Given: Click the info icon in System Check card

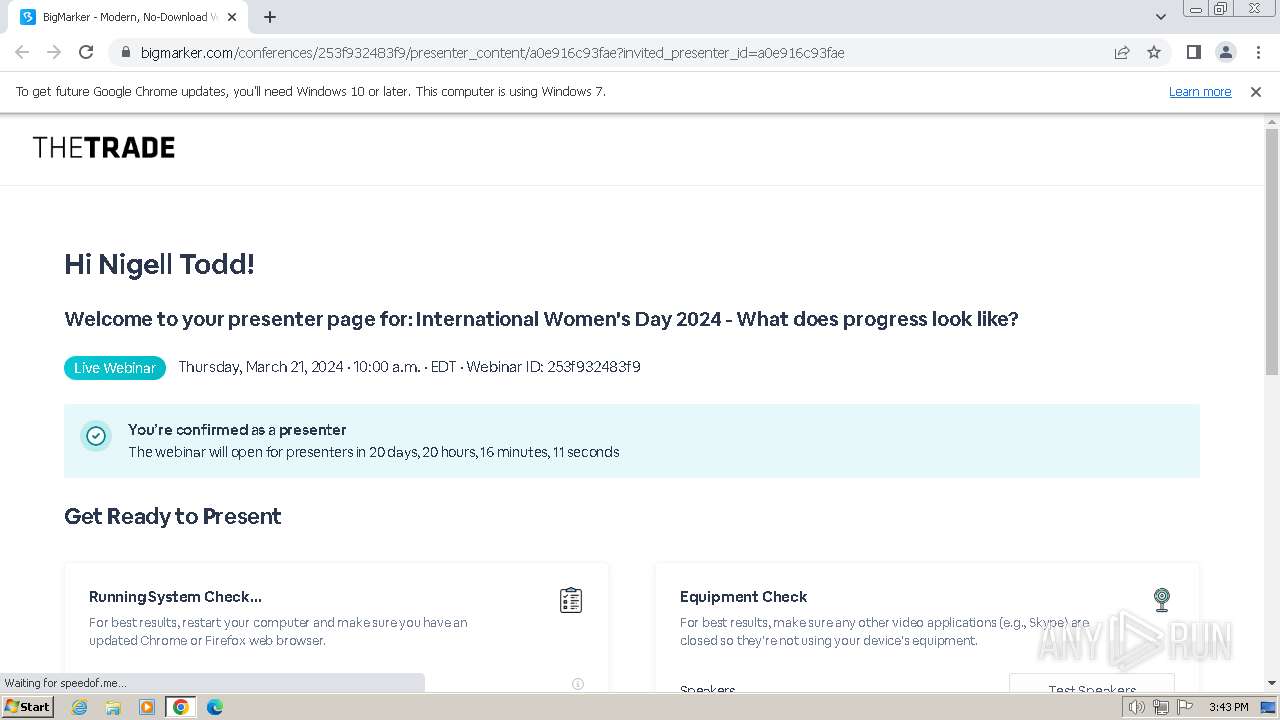Looking at the screenshot, I should tap(578, 684).
